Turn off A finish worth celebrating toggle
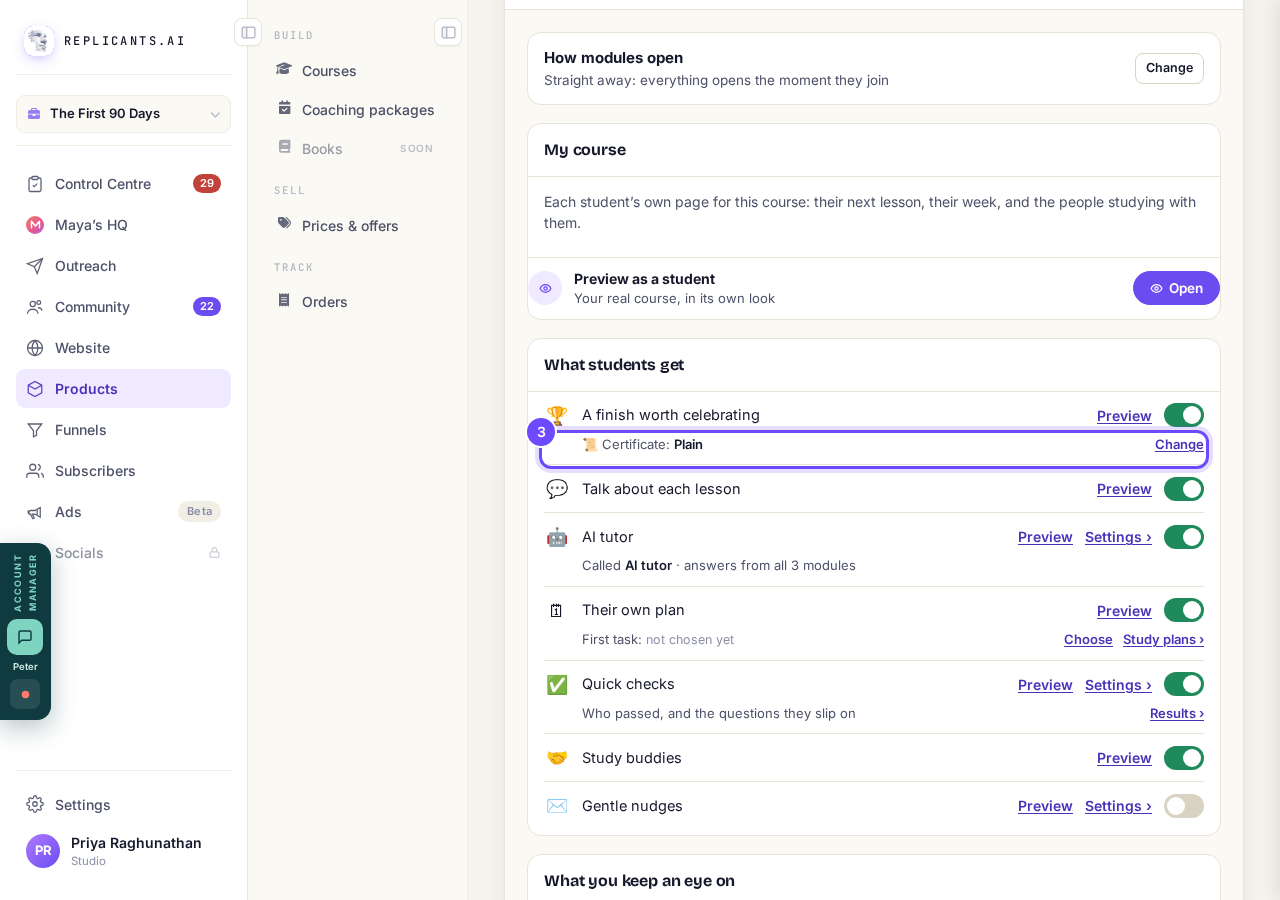Viewport: 1280px width, 900px height. (1184, 415)
